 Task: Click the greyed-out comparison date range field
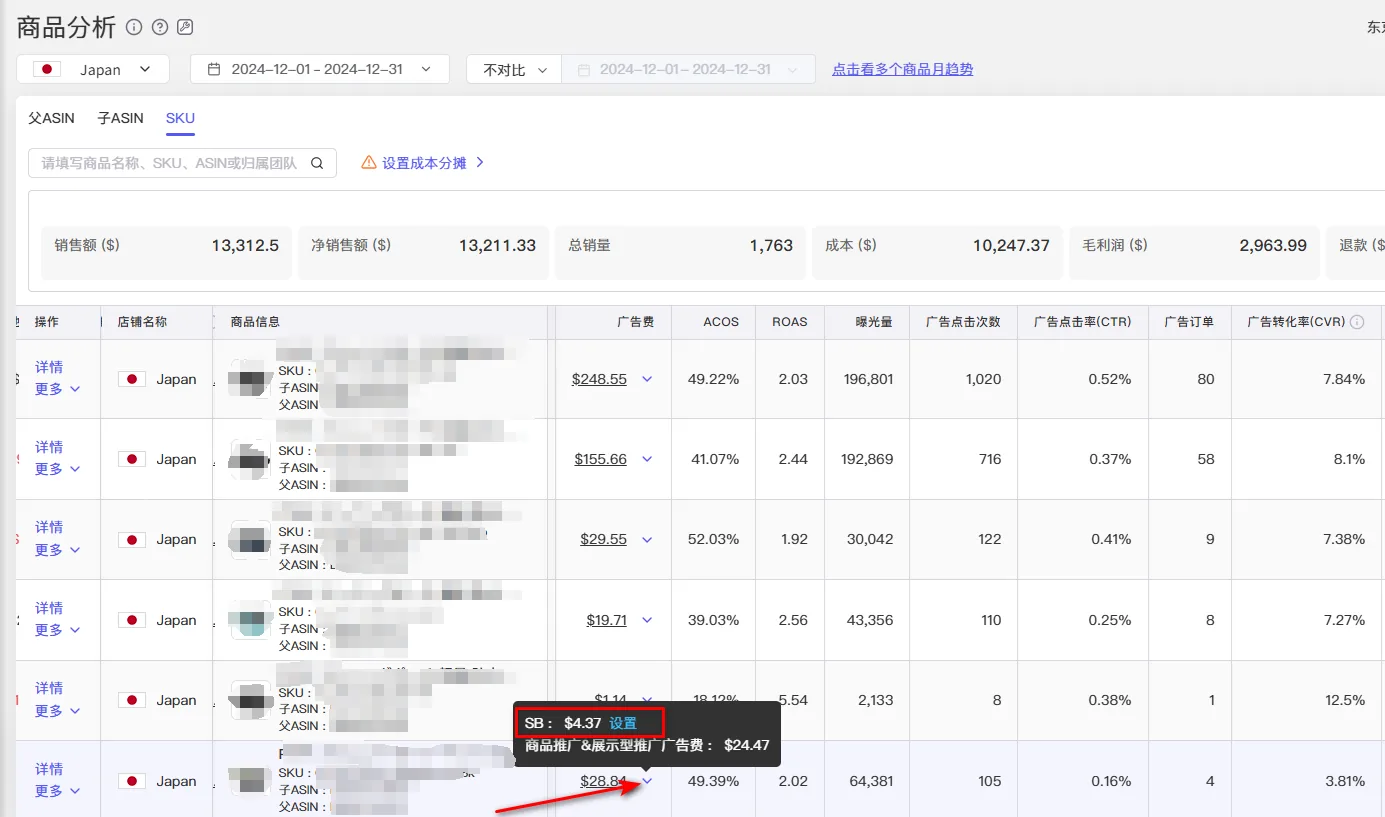(x=688, y=69)
